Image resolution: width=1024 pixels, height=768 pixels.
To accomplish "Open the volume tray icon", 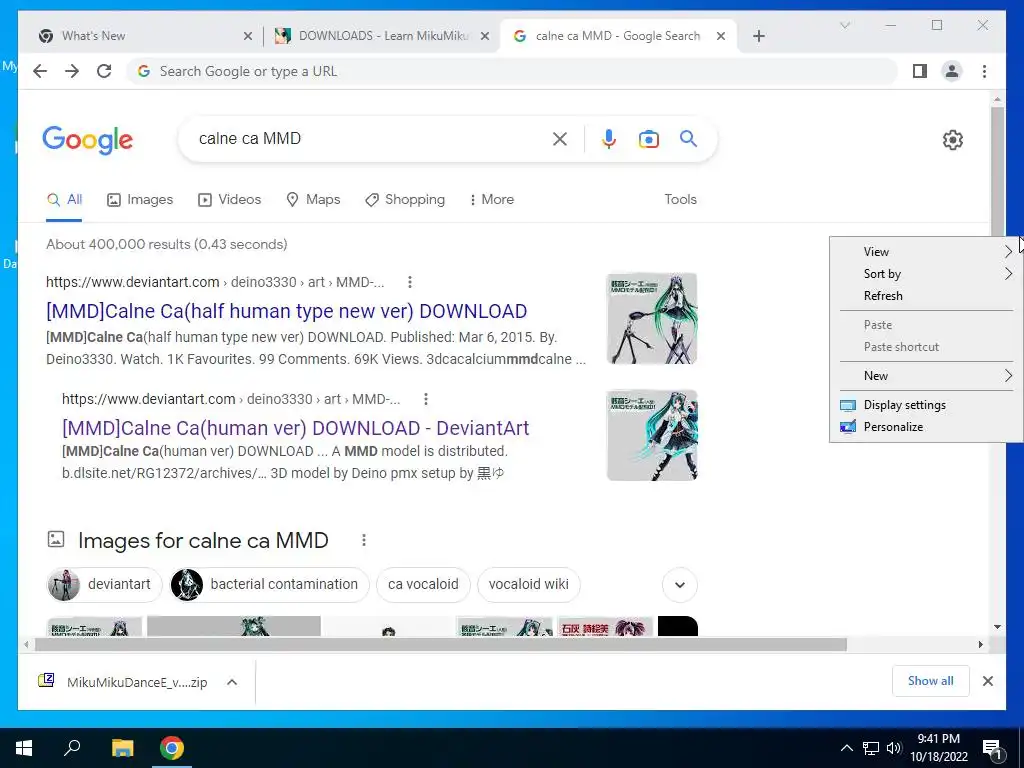I will [894, 748].
